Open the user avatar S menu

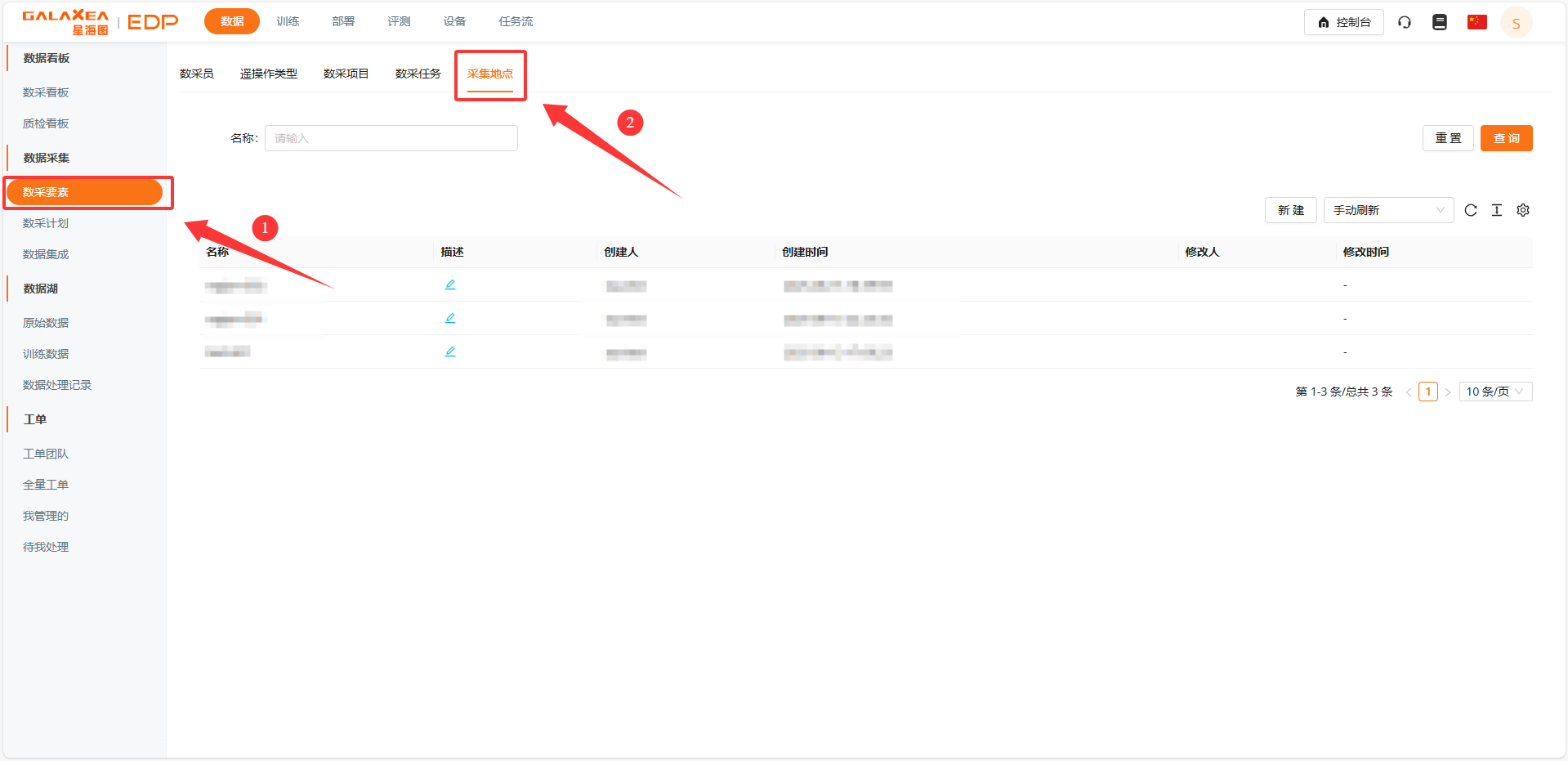click(x=1516, y=23)
